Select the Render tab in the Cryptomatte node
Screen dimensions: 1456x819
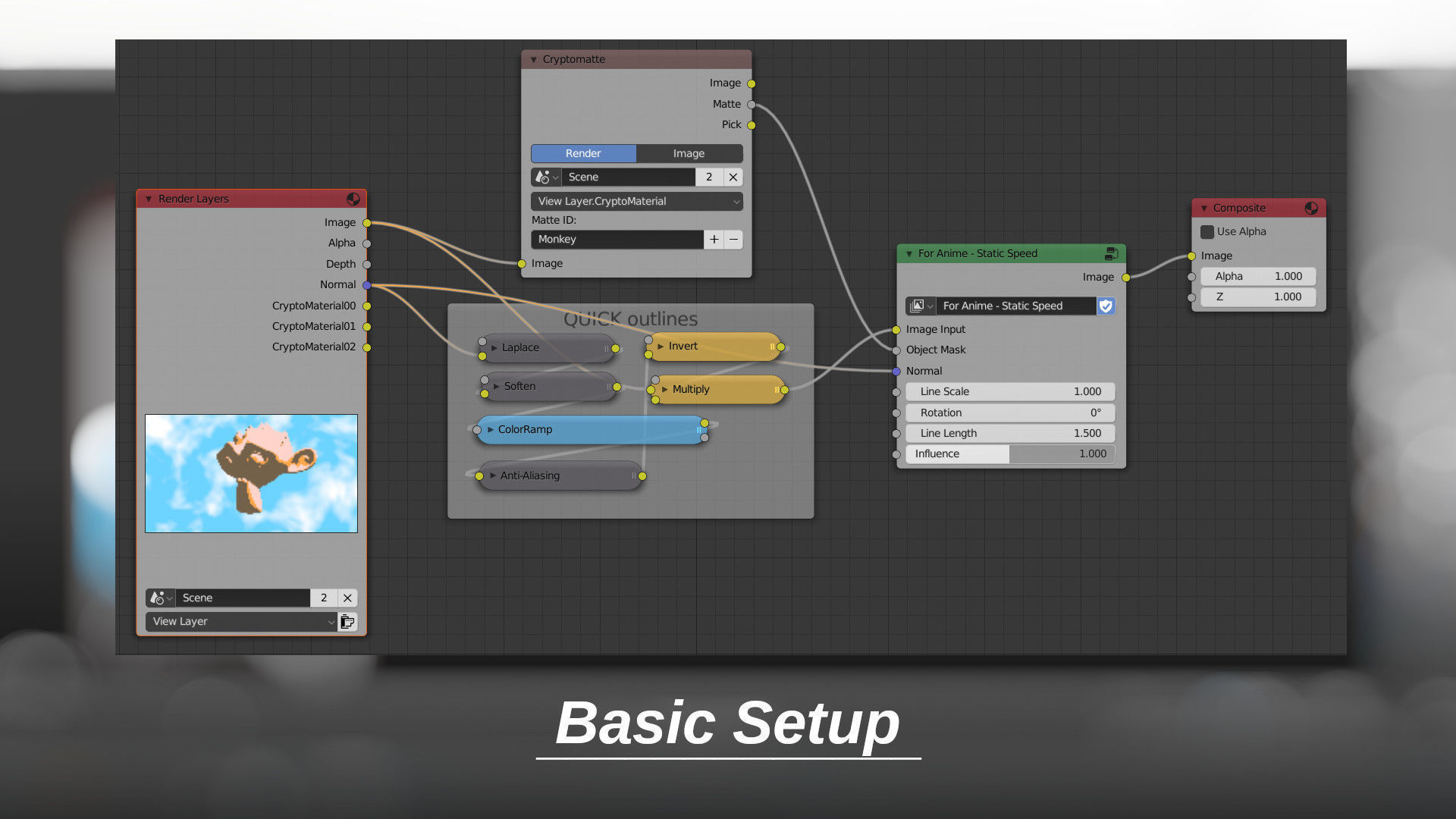coord(583,153)
